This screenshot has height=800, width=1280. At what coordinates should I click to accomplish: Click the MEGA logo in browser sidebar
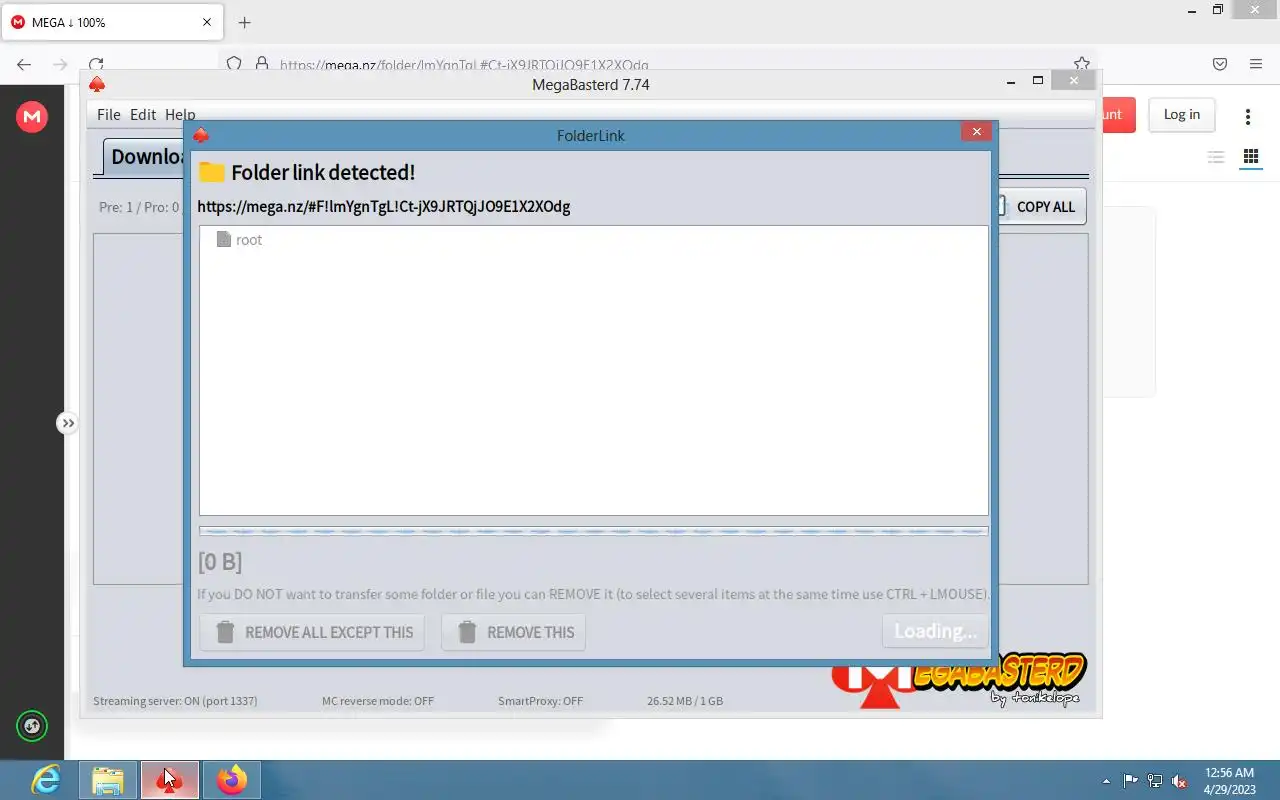click(x=32, y=117)
